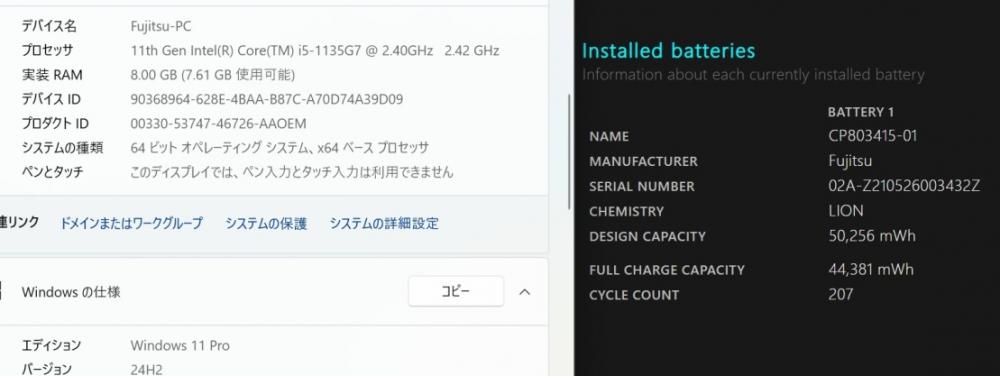Click the battery serial number value

point(904,186)
